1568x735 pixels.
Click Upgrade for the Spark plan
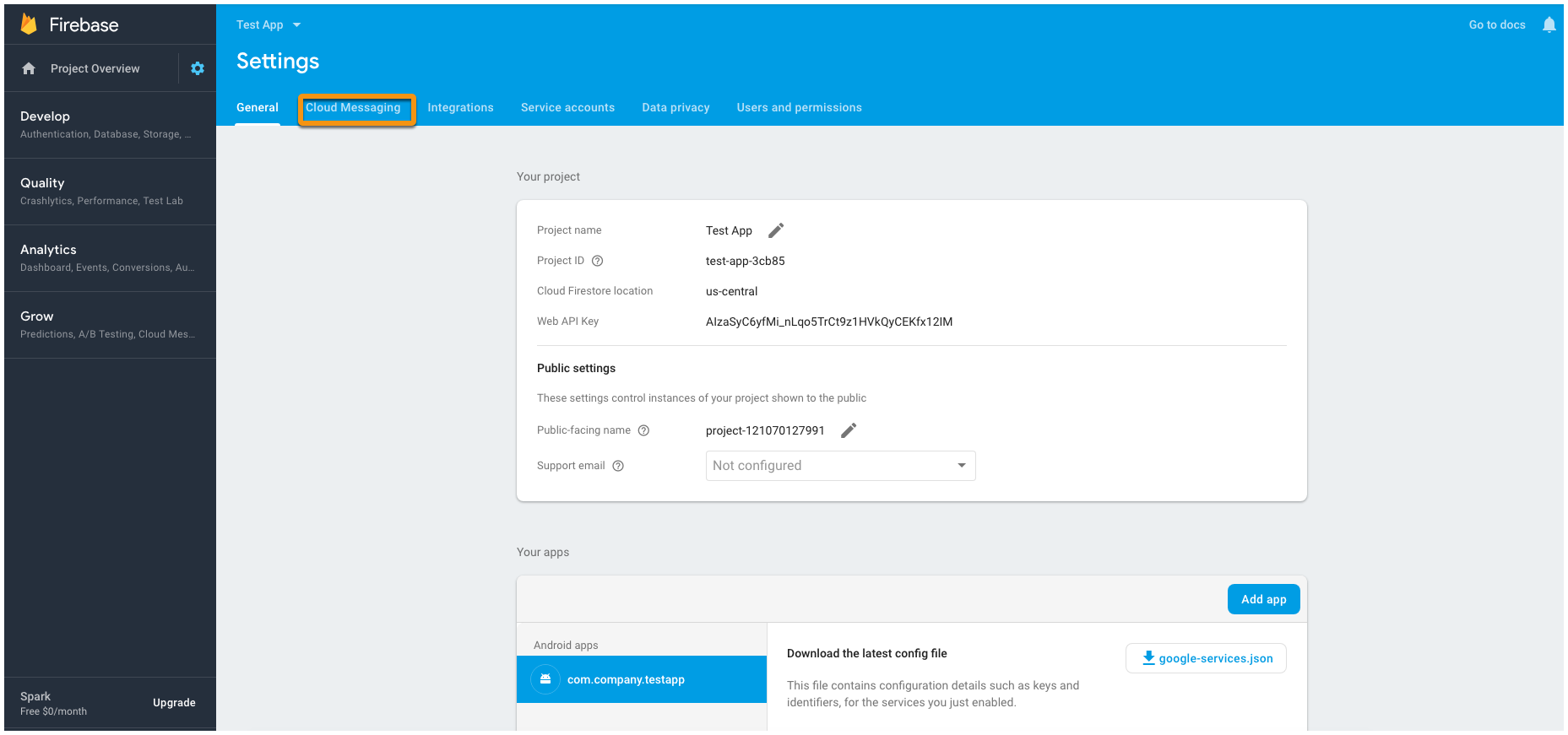coord(174,703)
